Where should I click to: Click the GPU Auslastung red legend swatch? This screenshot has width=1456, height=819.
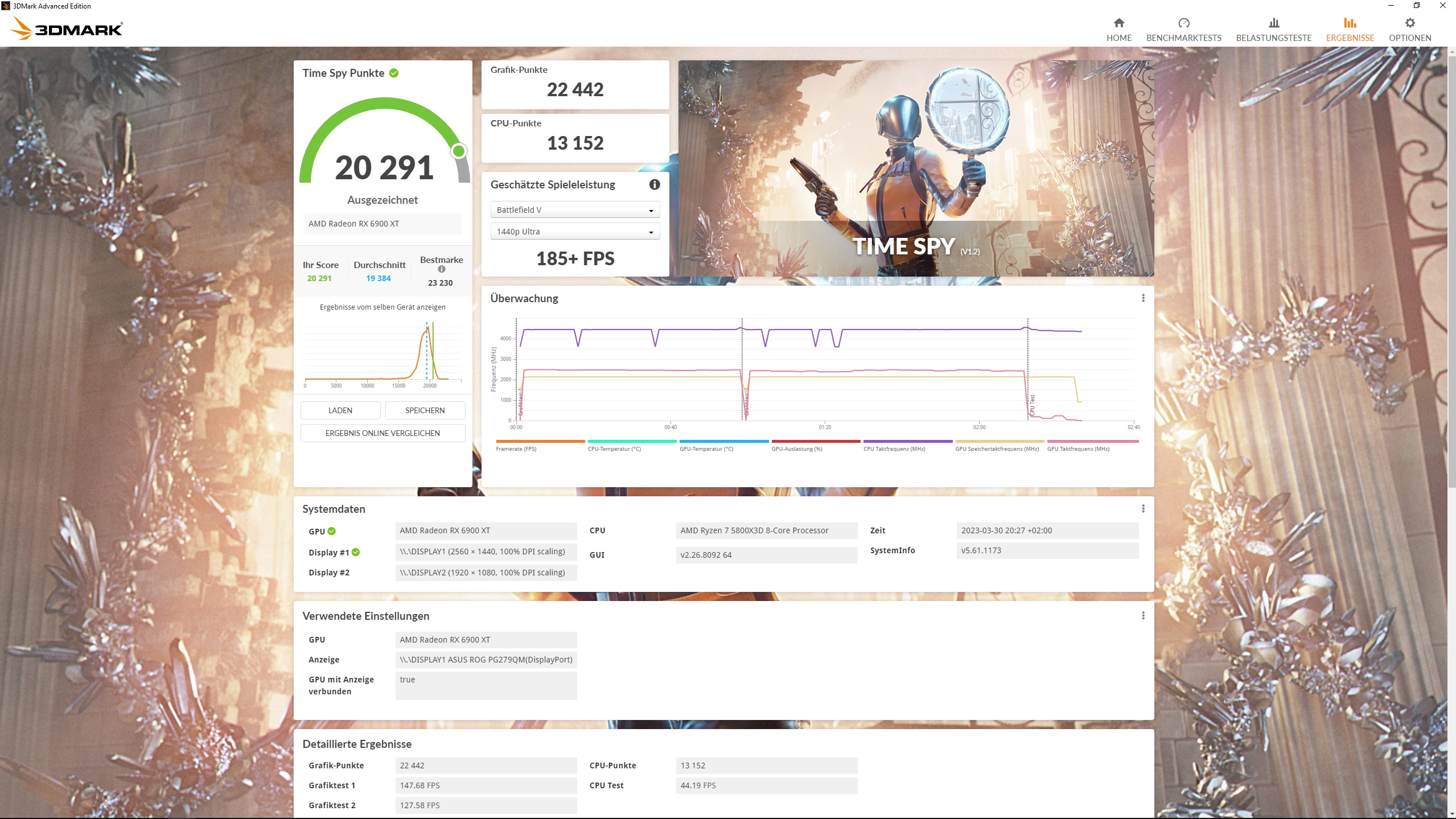816,441
